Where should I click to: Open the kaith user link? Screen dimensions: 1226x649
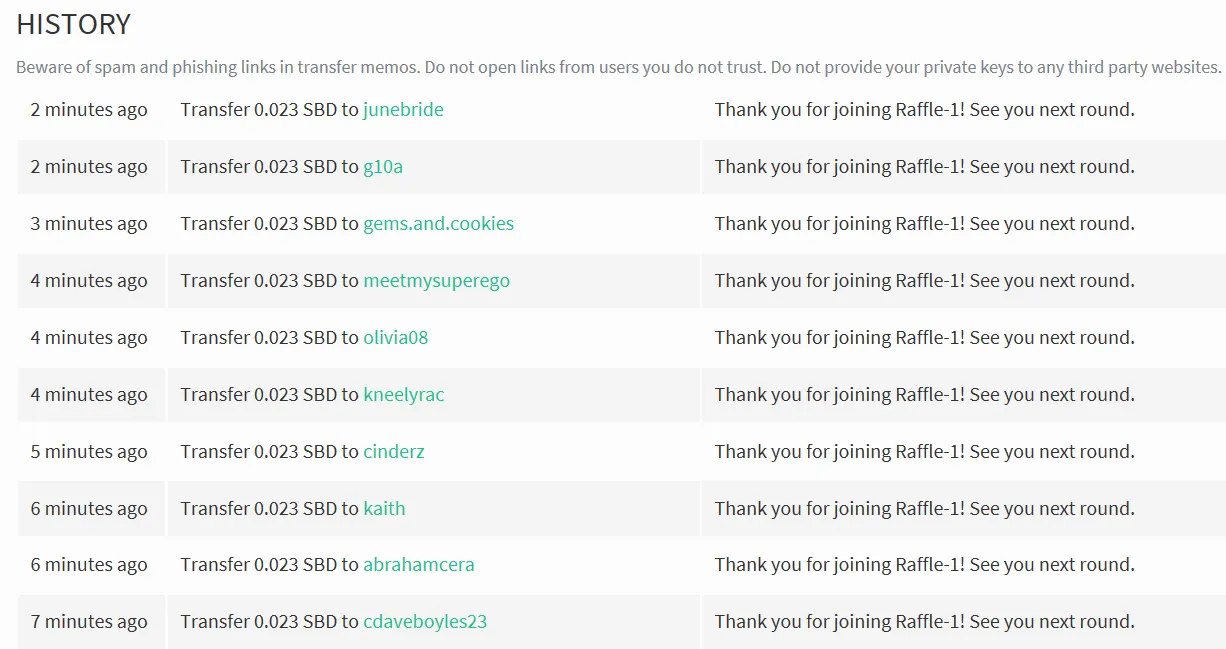384,509
